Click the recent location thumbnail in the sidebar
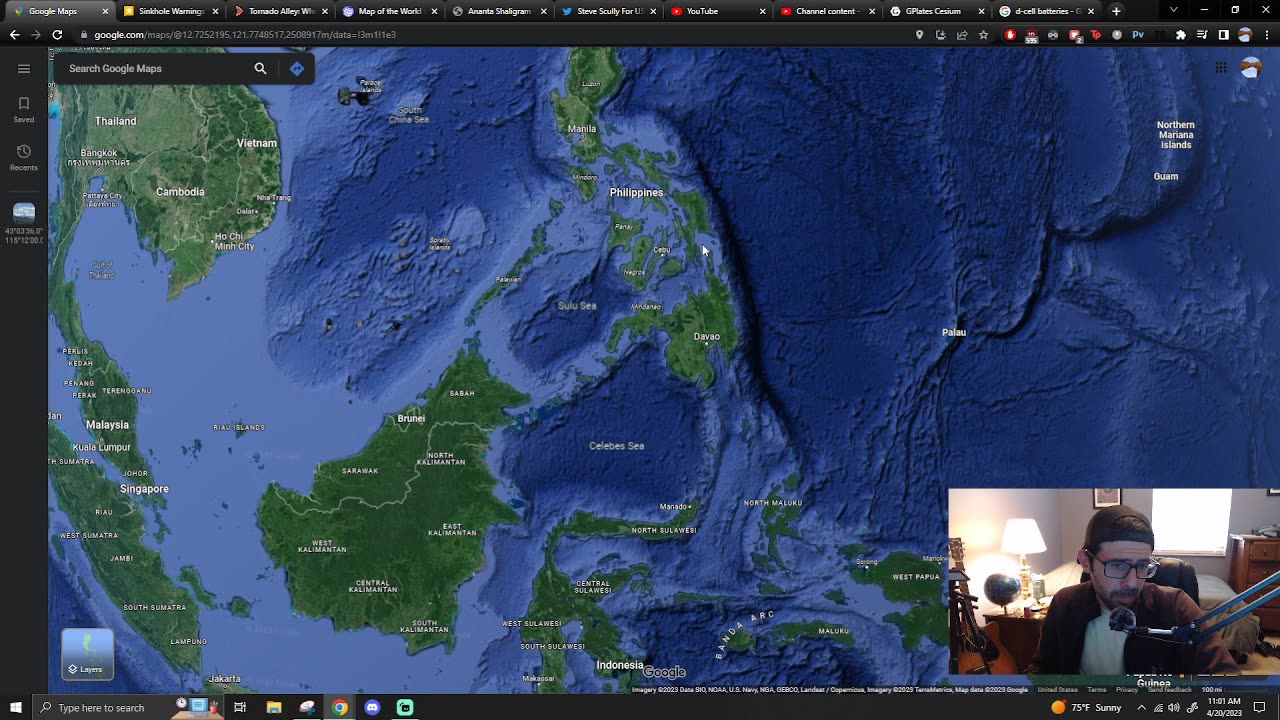Screen dimensions: 1280x720 pyautogui.click(x=24, y=212)
